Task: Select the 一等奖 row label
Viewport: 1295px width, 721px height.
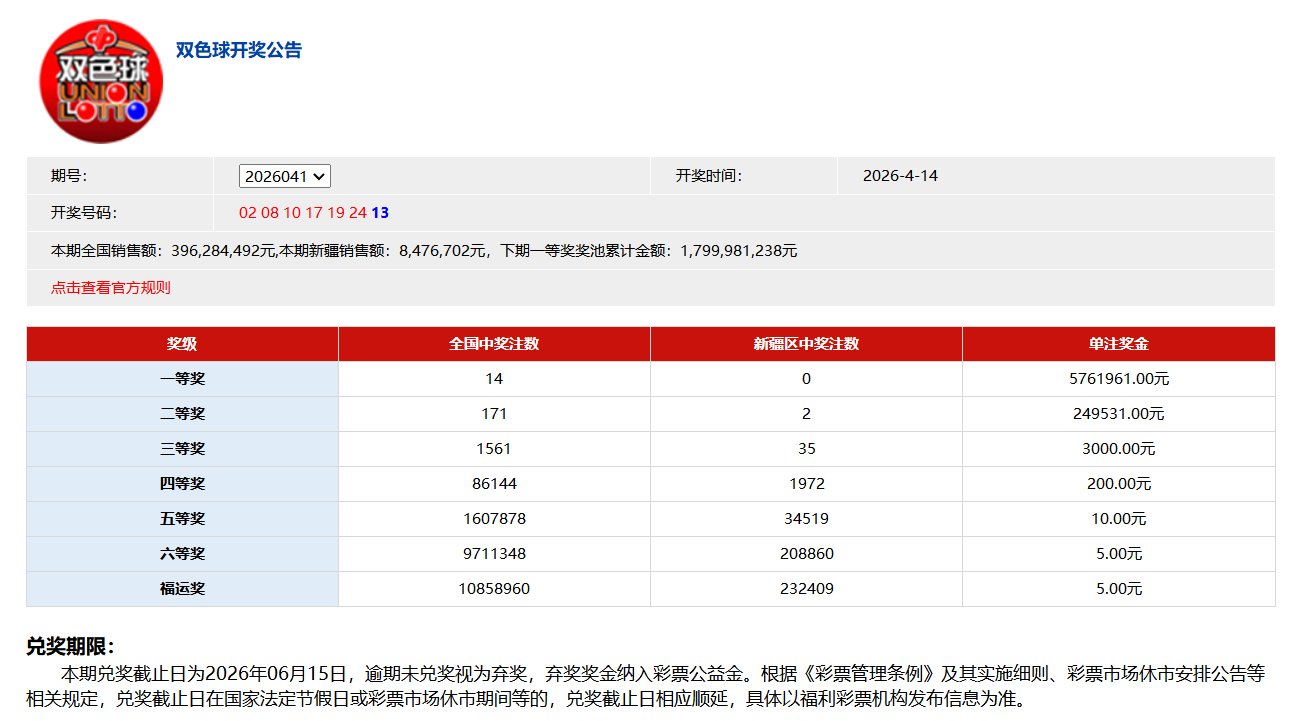Action: click(x=182, y=379)
